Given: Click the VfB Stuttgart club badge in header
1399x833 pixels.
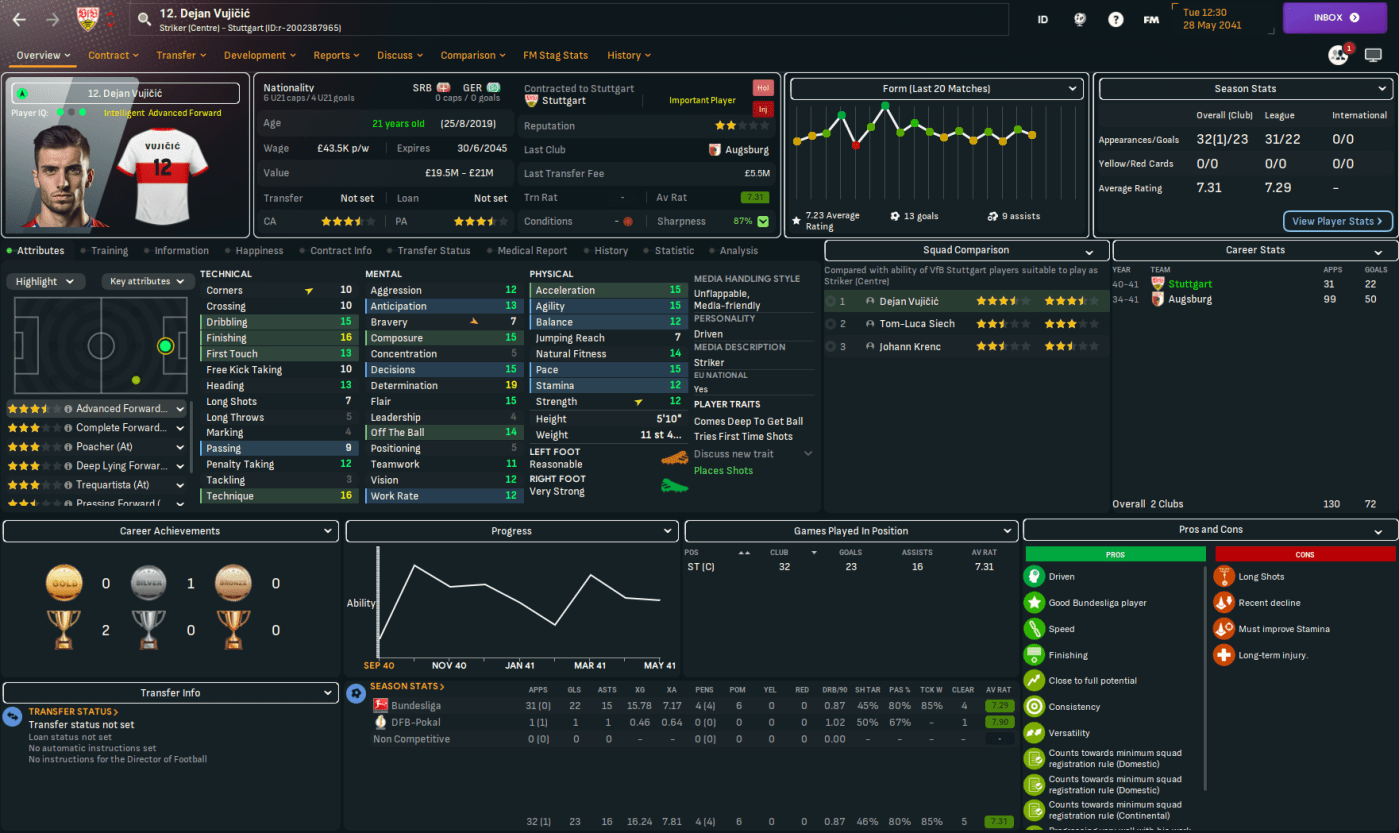Looking at the screenshot, I should [x=88, y=18].
